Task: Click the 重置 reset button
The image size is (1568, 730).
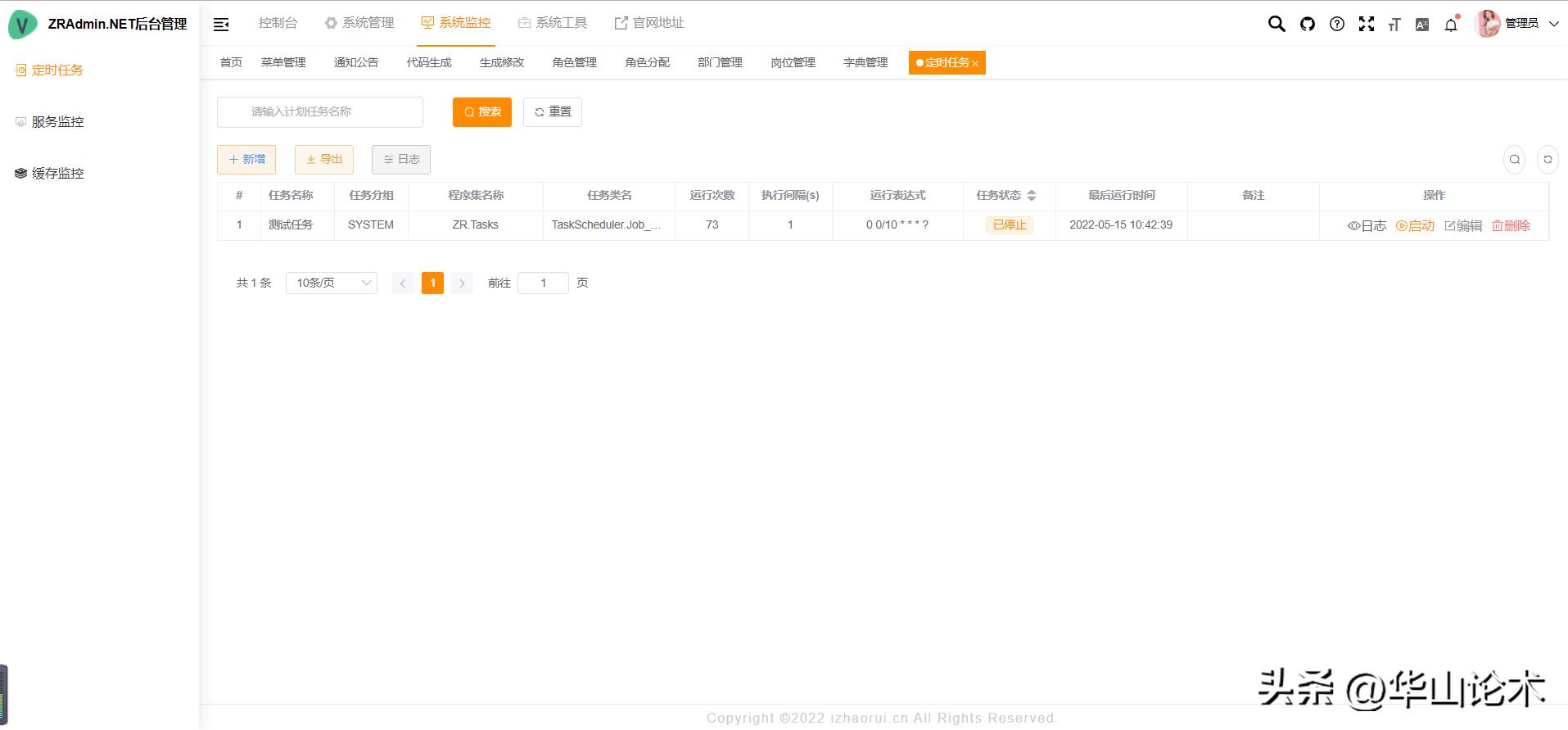Action: coord(553,112)
